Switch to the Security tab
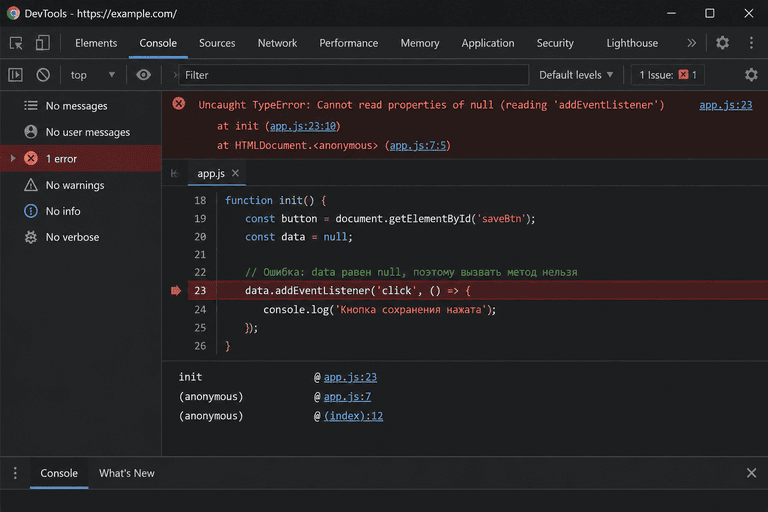This screenshot has height=512, width=768. (x=555, y=43)
